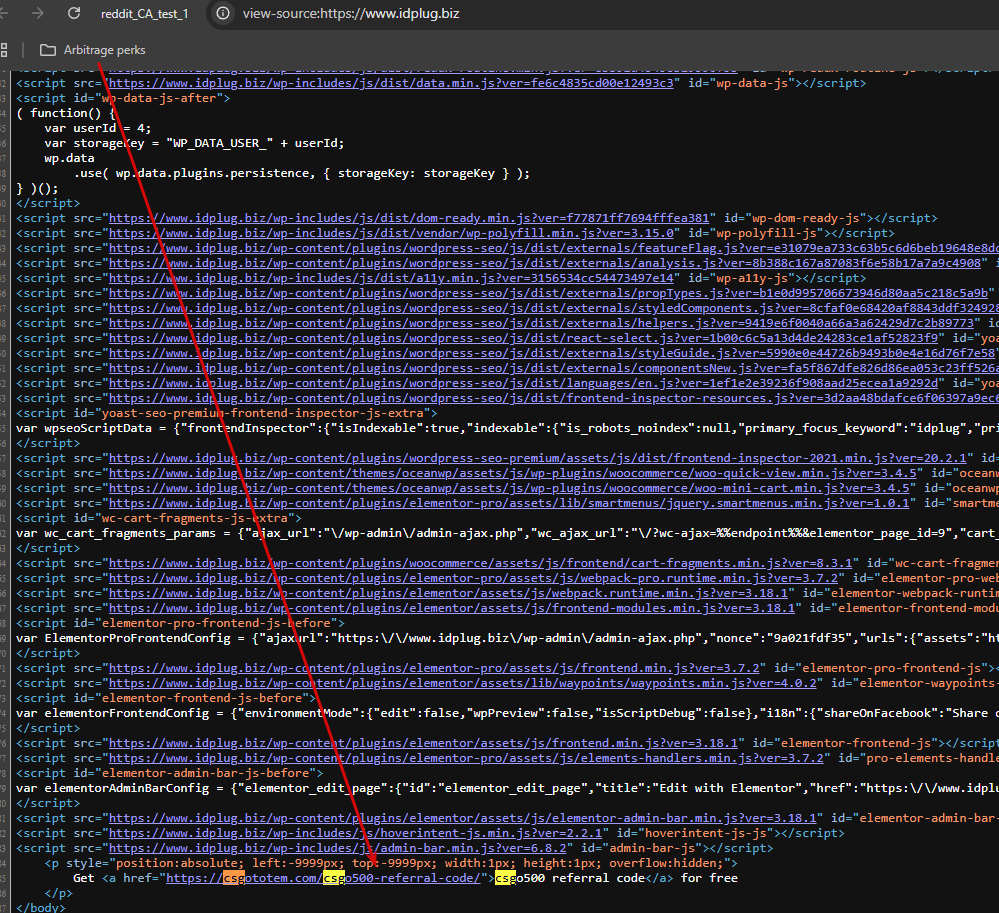Click the 'var elementorFrontendConfig' line

[x=507, y=713]
